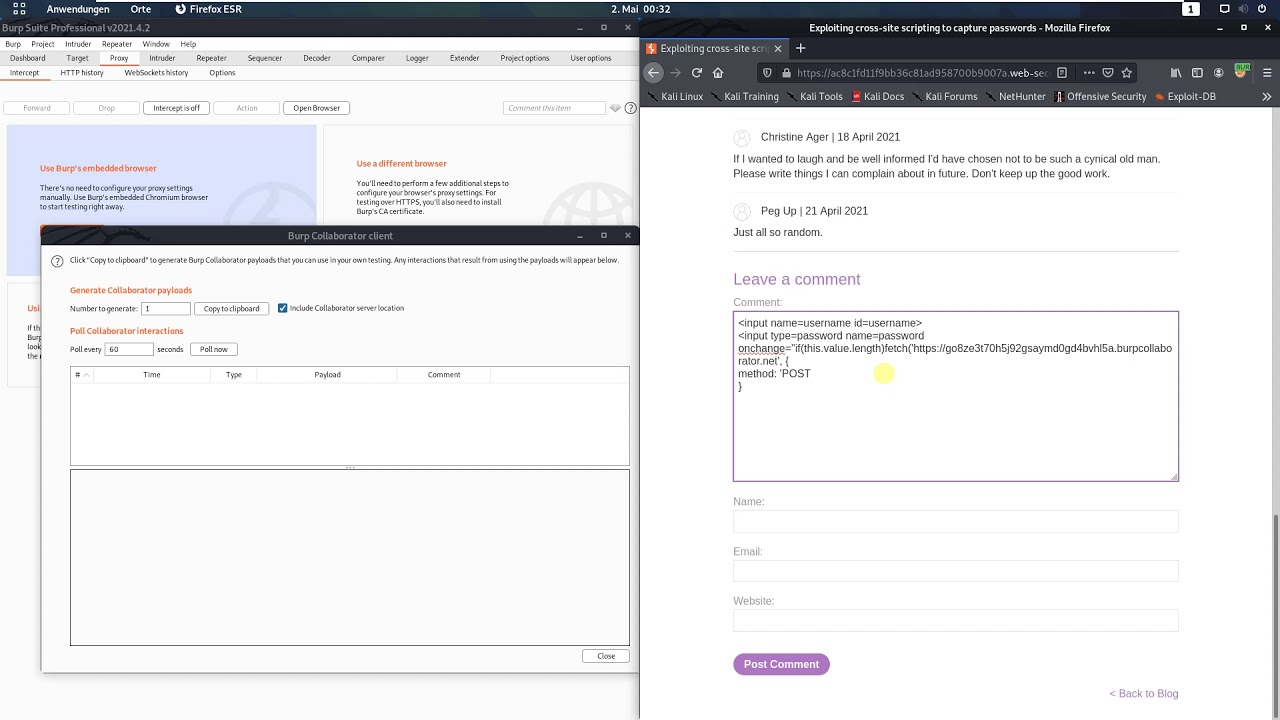Open the Orte places menu
The image size is (1280, 720).
[x=141, y=9]
